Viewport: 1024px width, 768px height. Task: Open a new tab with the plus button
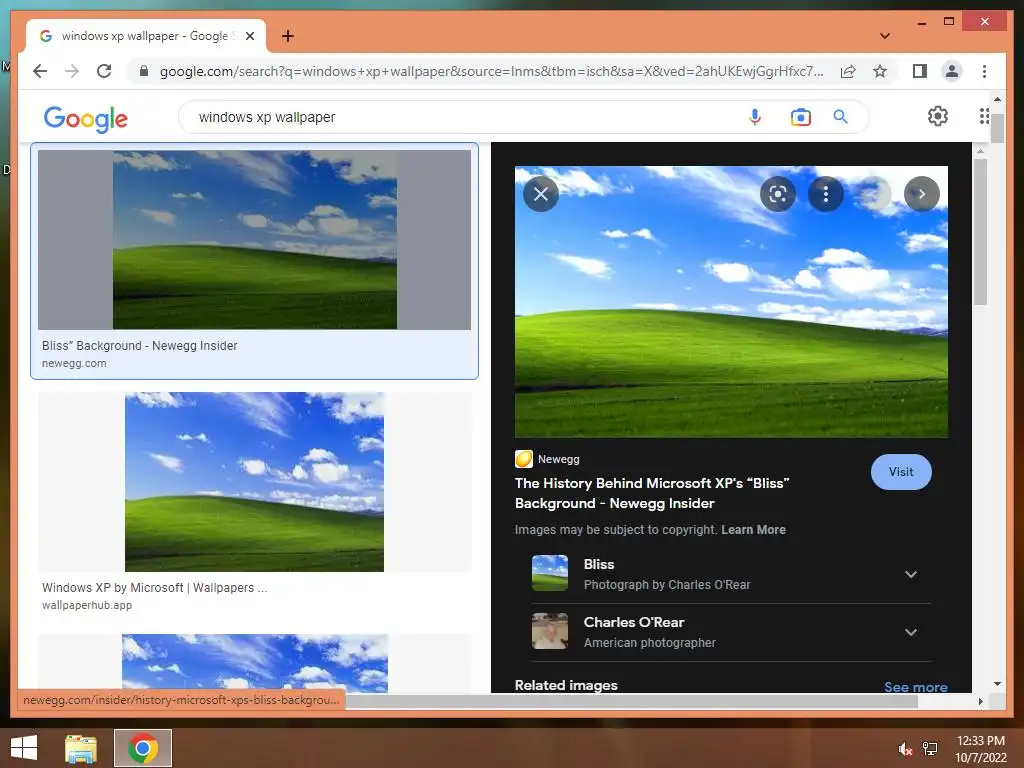click(x=287, y=36)
